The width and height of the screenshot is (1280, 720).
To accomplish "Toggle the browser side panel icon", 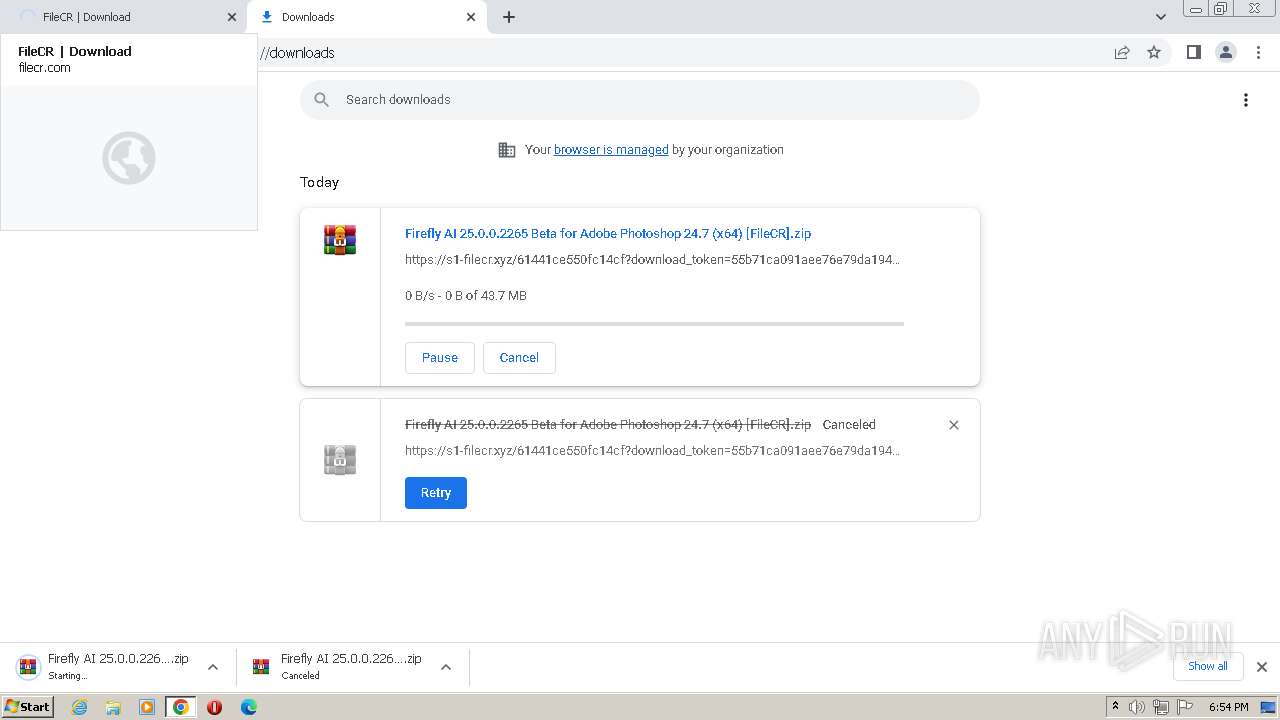I will coord(1193,52).
